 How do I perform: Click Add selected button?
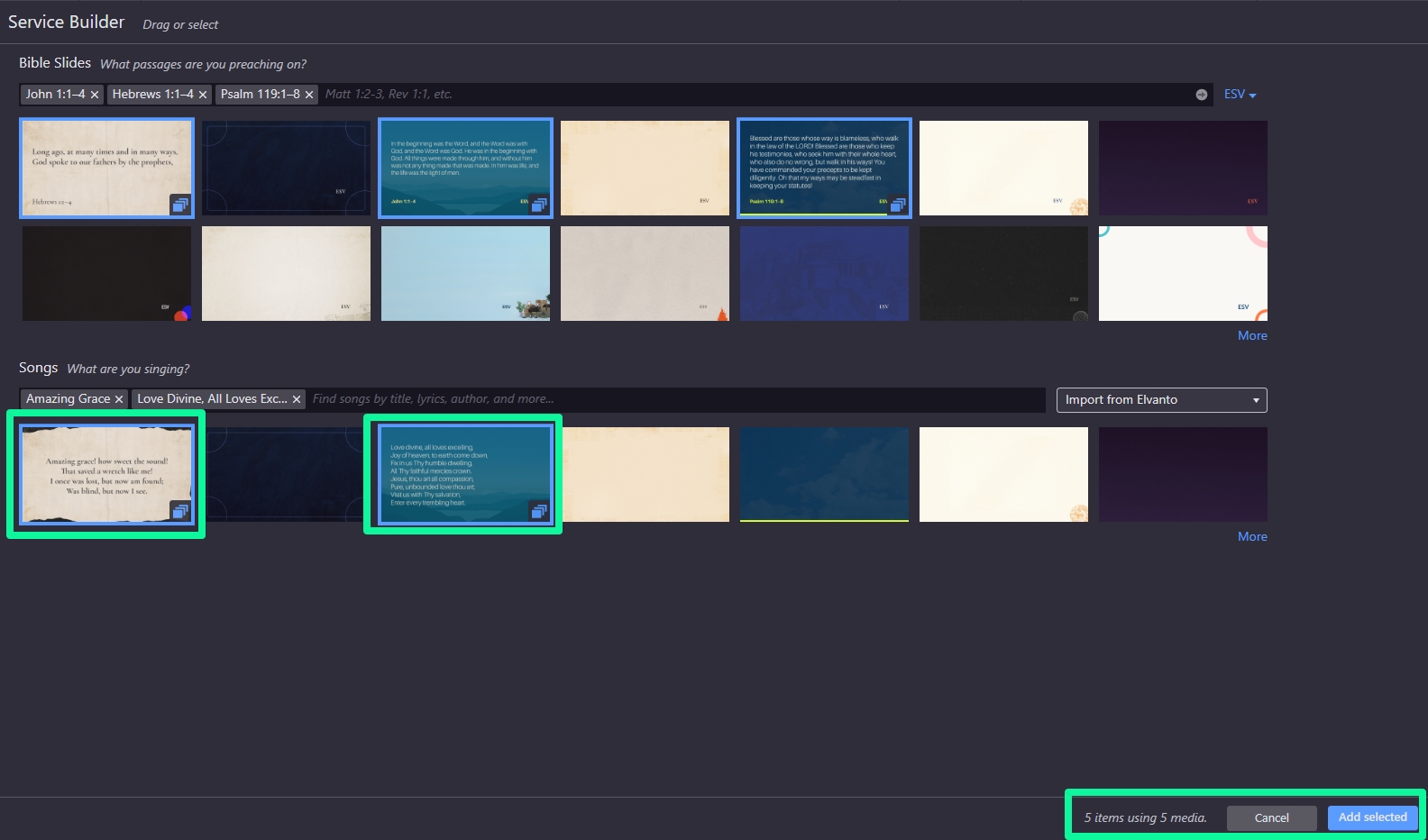coord(1372,817)
